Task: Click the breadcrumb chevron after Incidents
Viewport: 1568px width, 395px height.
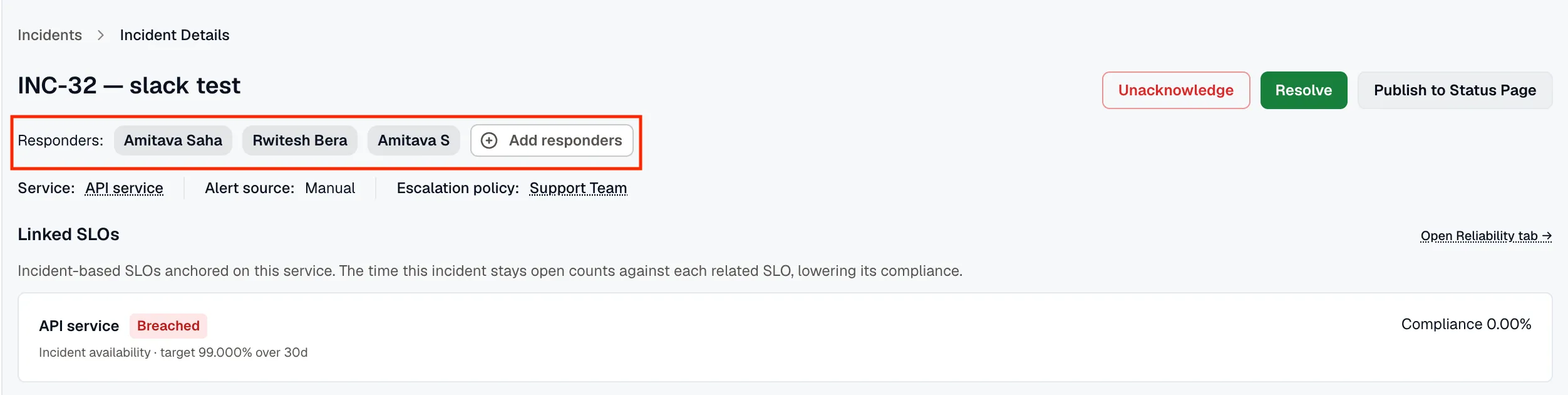Action: tap(101, 35)
